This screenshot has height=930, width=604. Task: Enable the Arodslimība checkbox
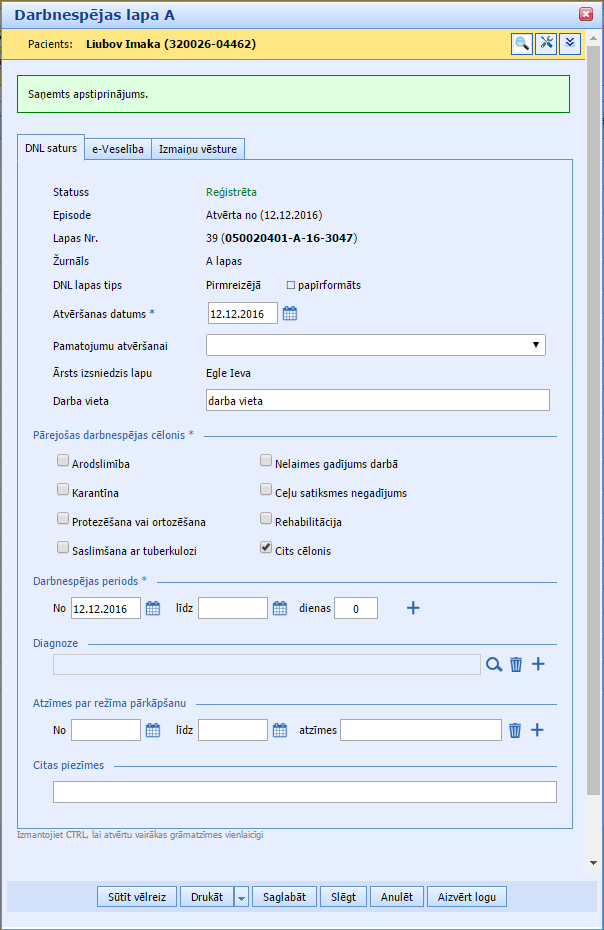tap(64, 462)
